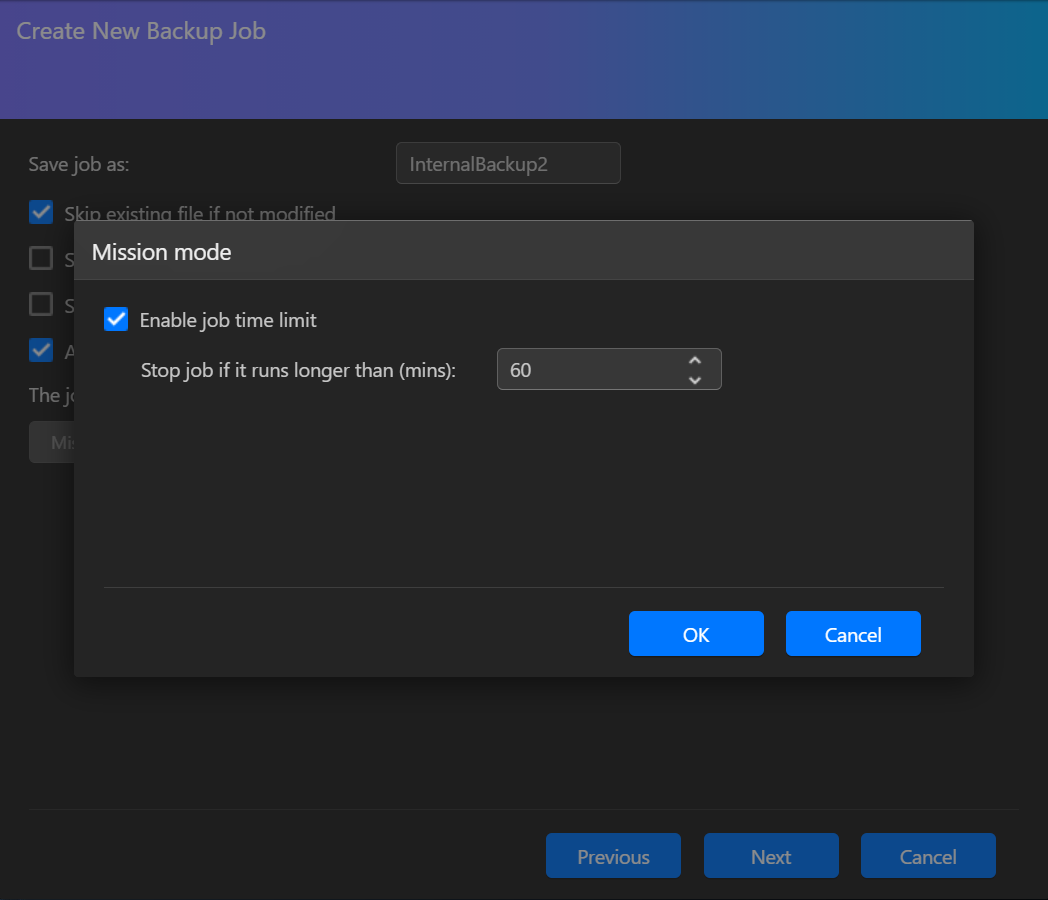Tick the first unchecked checkbox below Skip existing

(x=41, y=259)
